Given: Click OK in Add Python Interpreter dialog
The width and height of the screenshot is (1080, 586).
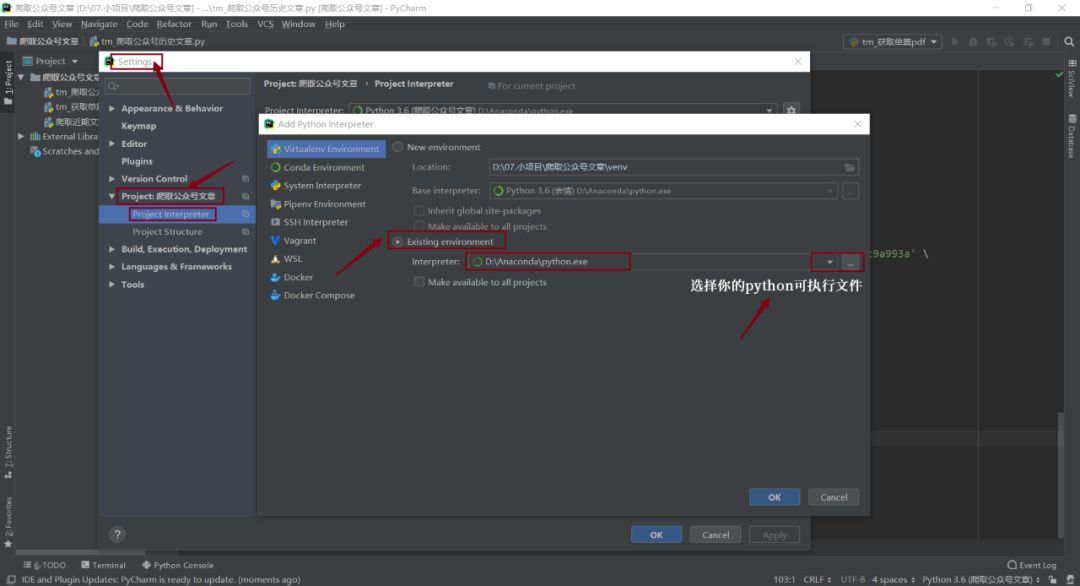Looking at the screenshot, I should click(x=774, y=497).
